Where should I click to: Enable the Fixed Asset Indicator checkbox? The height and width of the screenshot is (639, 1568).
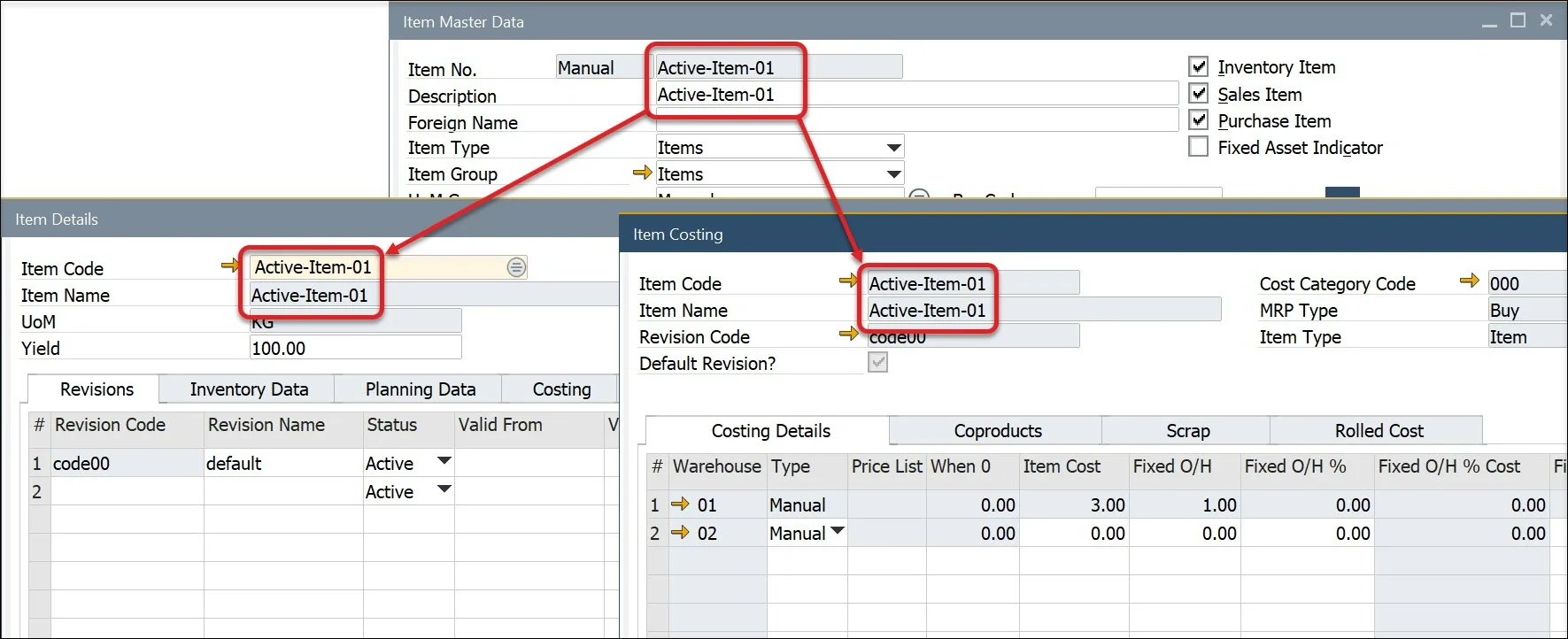tap(1199, 147)
